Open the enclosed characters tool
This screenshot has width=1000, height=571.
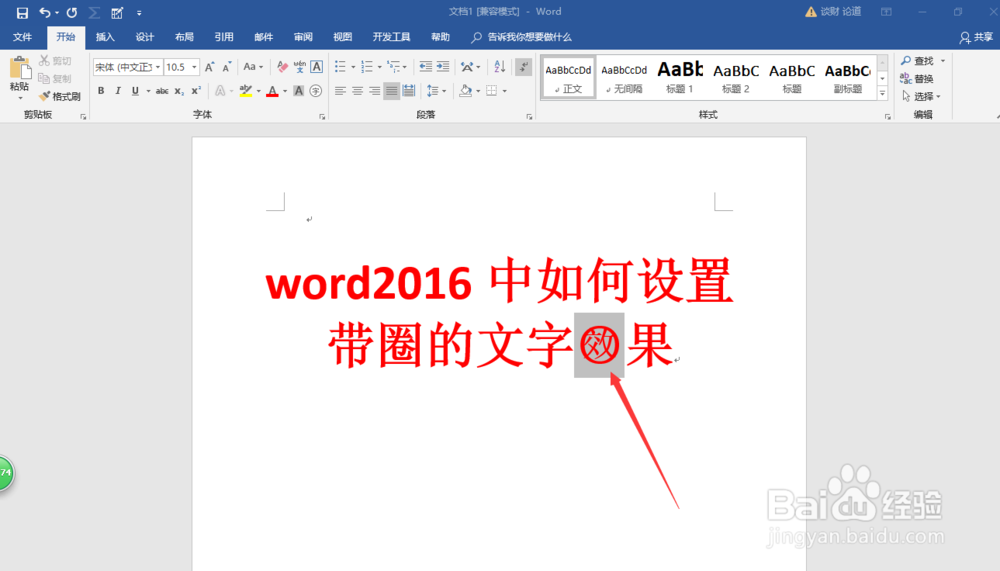tap(316, 91)
